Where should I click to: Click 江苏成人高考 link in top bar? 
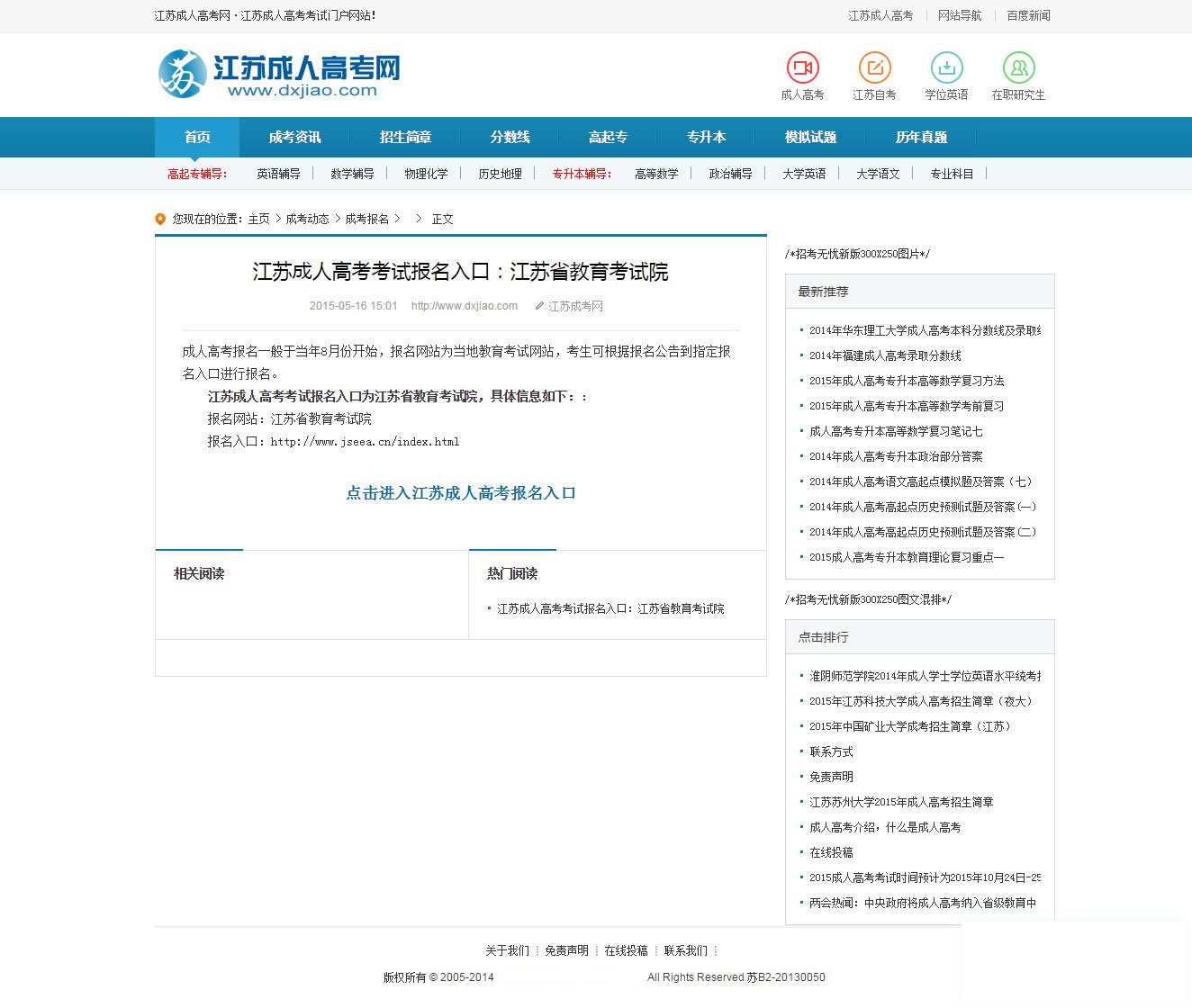click(x=880, y=15)
